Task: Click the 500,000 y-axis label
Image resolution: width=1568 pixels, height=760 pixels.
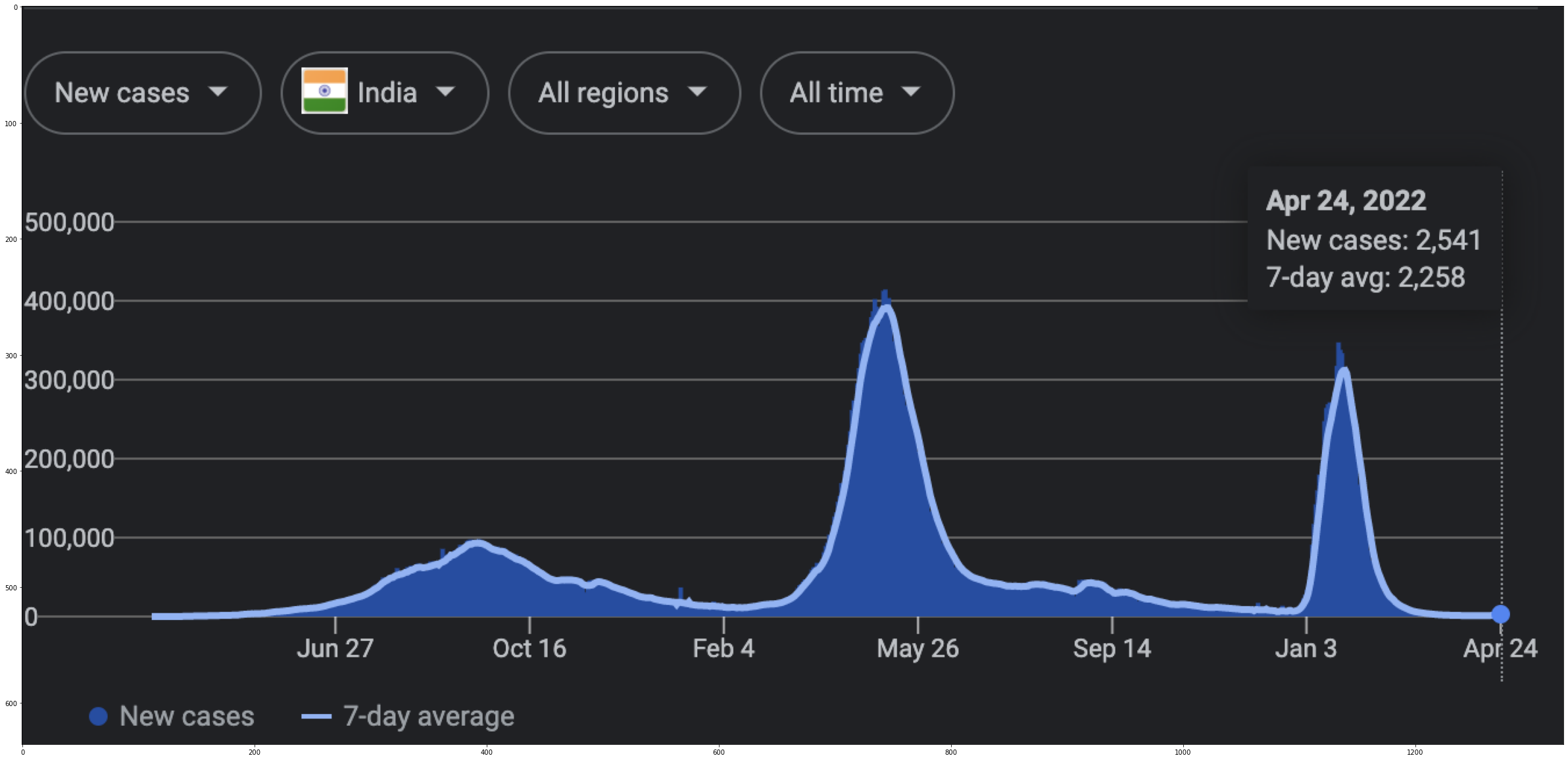Action: [70, 223]
